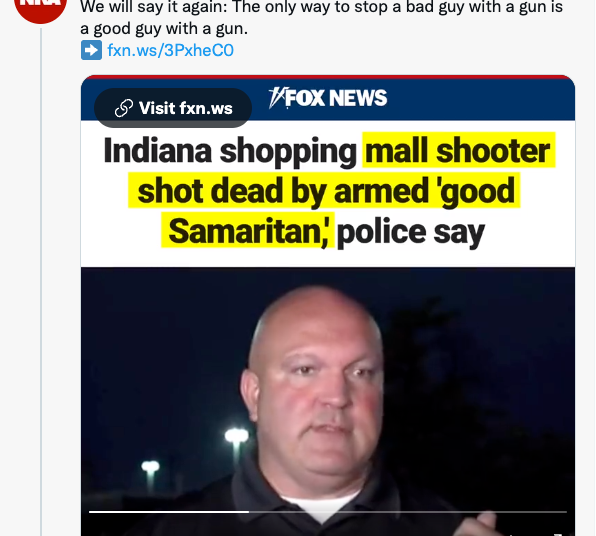Click the current playhead position on progress bar

pyautogui.click(x=249, y=512)
